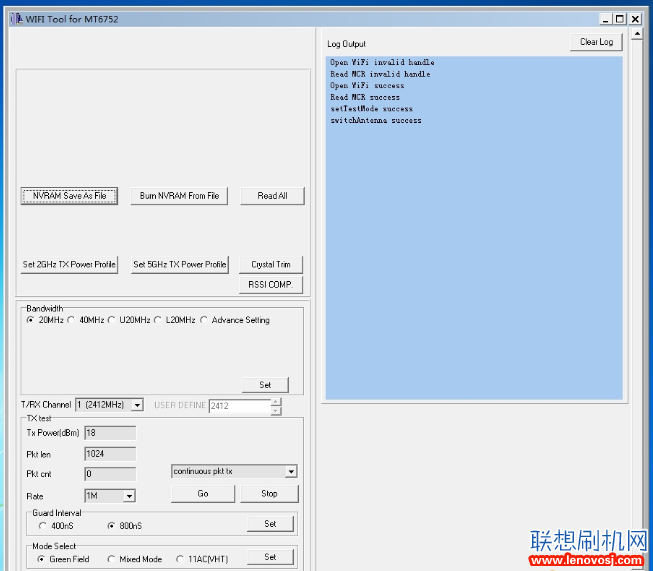Screen dimensions: 653x571
Task: Open the Rate dropdown
Action: (x=130, y=496)
